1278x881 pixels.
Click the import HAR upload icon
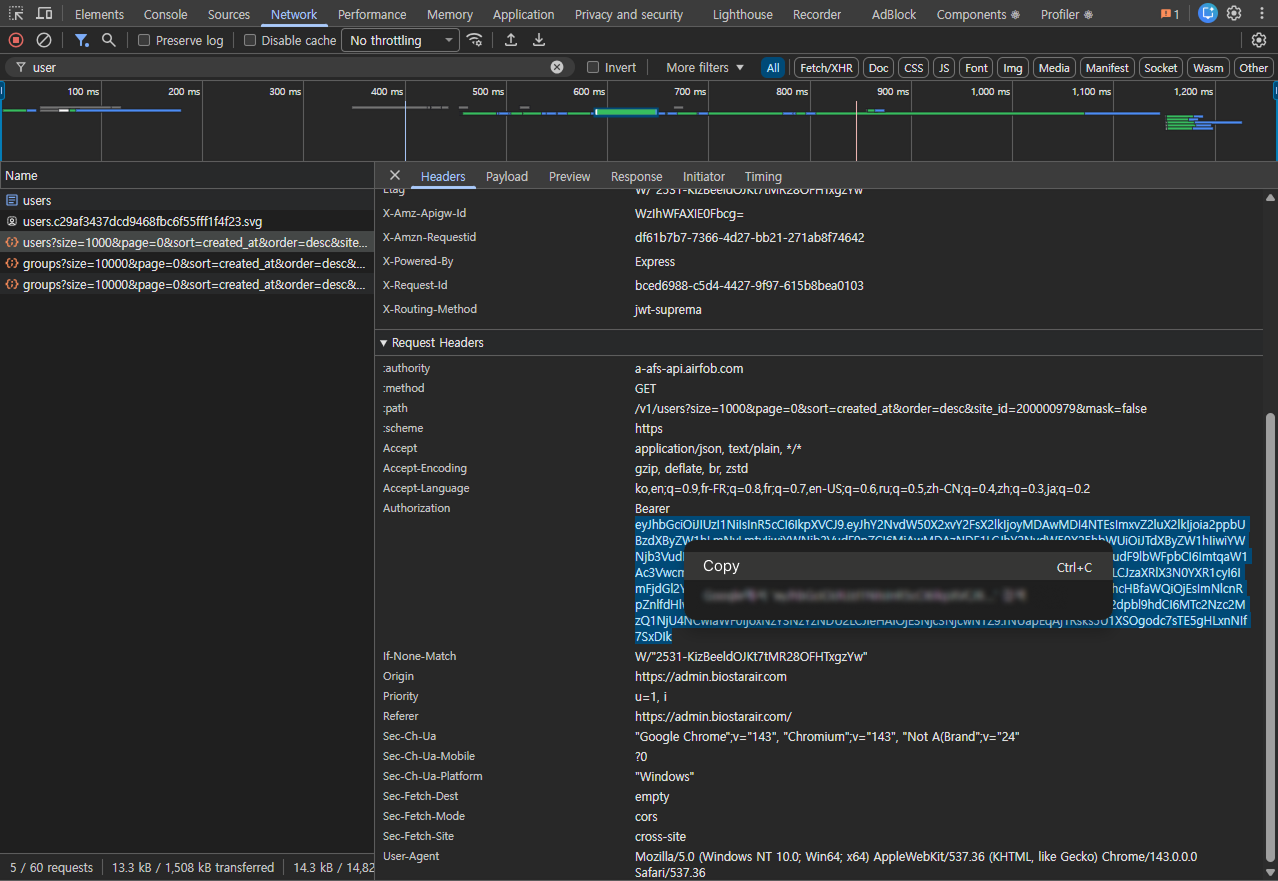point(511,40)
